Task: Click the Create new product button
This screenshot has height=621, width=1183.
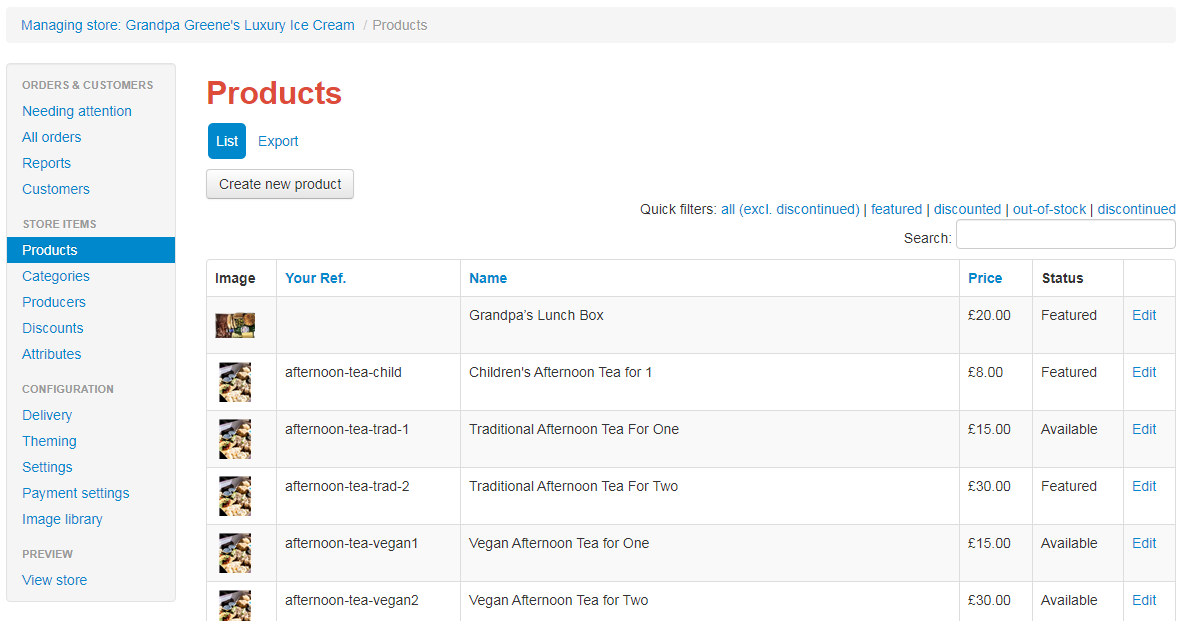Action: [x=280, y=184]
